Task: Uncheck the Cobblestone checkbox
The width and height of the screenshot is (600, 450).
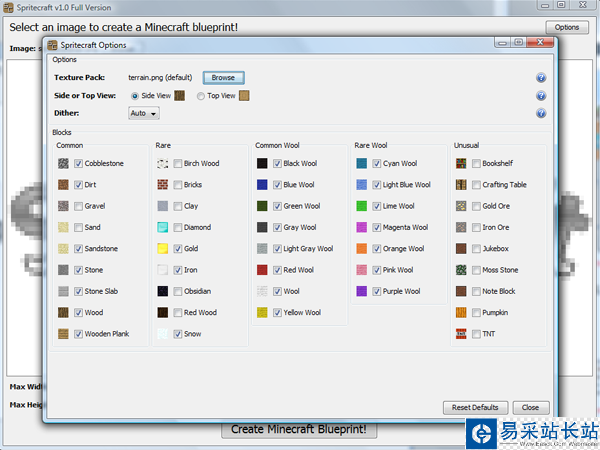Action: [78, 163]
